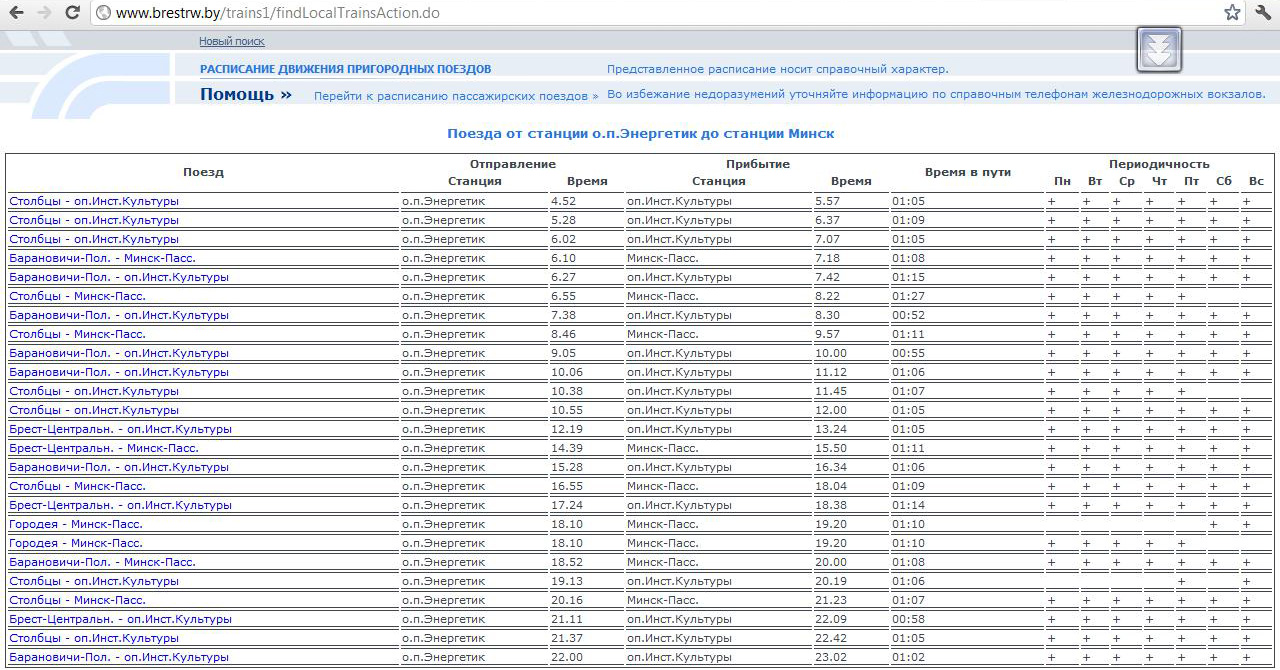Select the 16.34 arrival time cell
This screenshot has width=1280, height=670.
pos(850,467)
